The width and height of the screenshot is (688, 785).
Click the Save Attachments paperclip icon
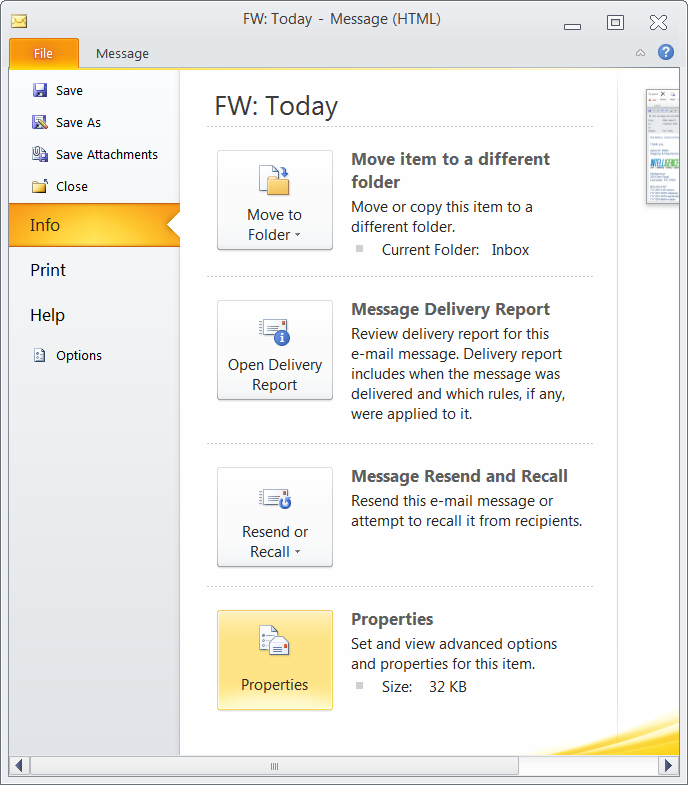pos(40,154)
